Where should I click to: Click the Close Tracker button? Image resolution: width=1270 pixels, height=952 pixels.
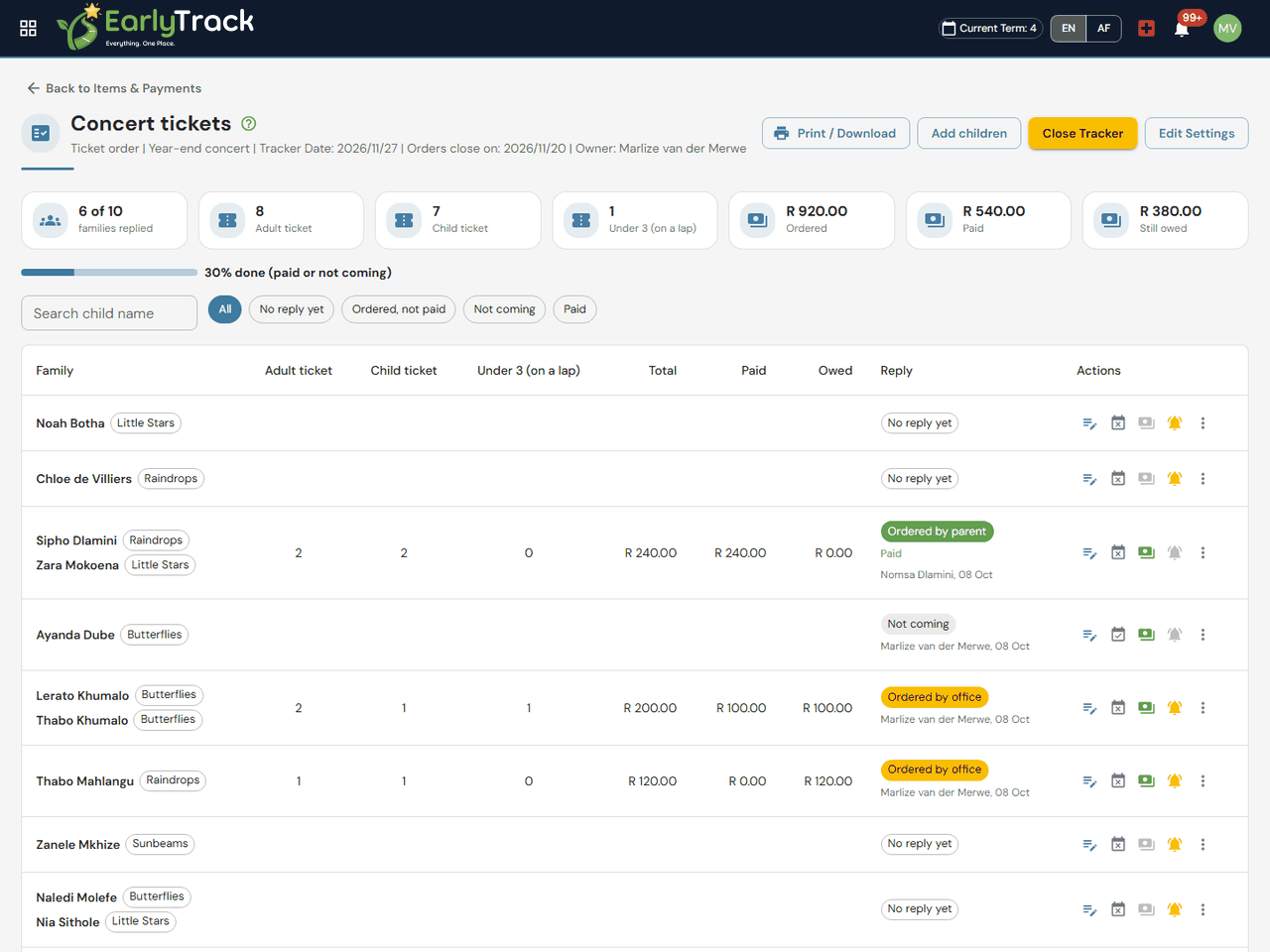(x=1082, y=133)
